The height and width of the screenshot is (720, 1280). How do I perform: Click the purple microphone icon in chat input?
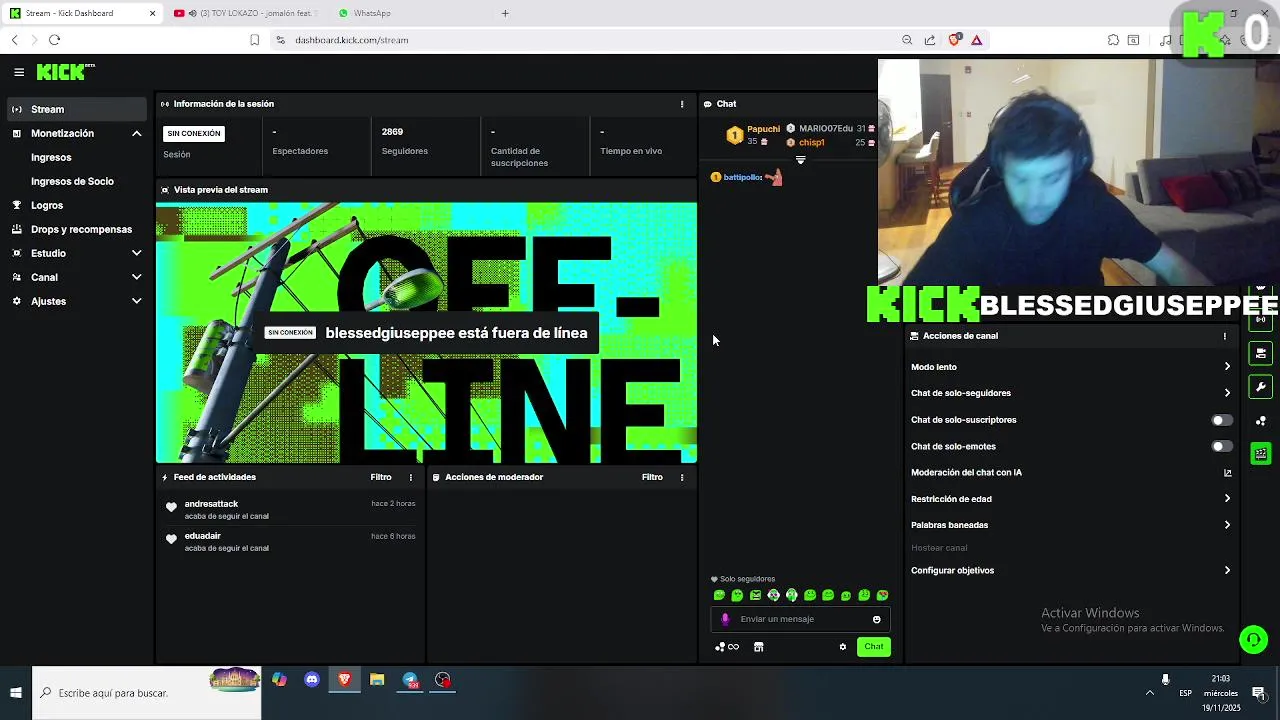(725, 619)
